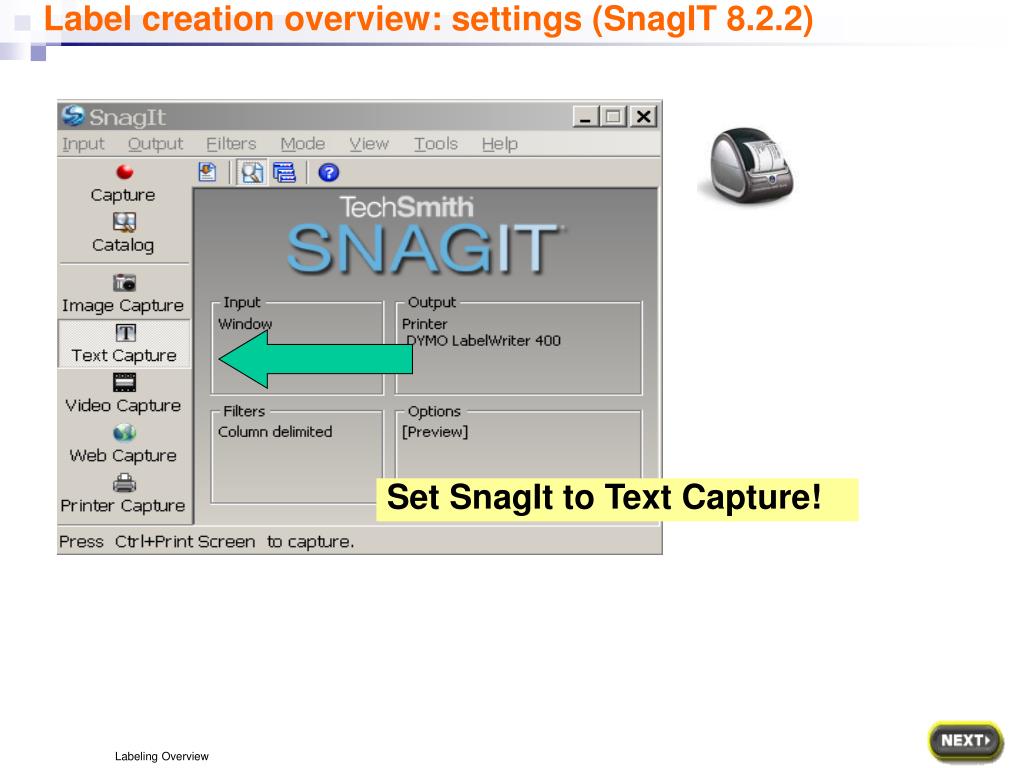Maximize the SnagIt window
This screenshot has width=1024, height=768.
tap(613, 117)
